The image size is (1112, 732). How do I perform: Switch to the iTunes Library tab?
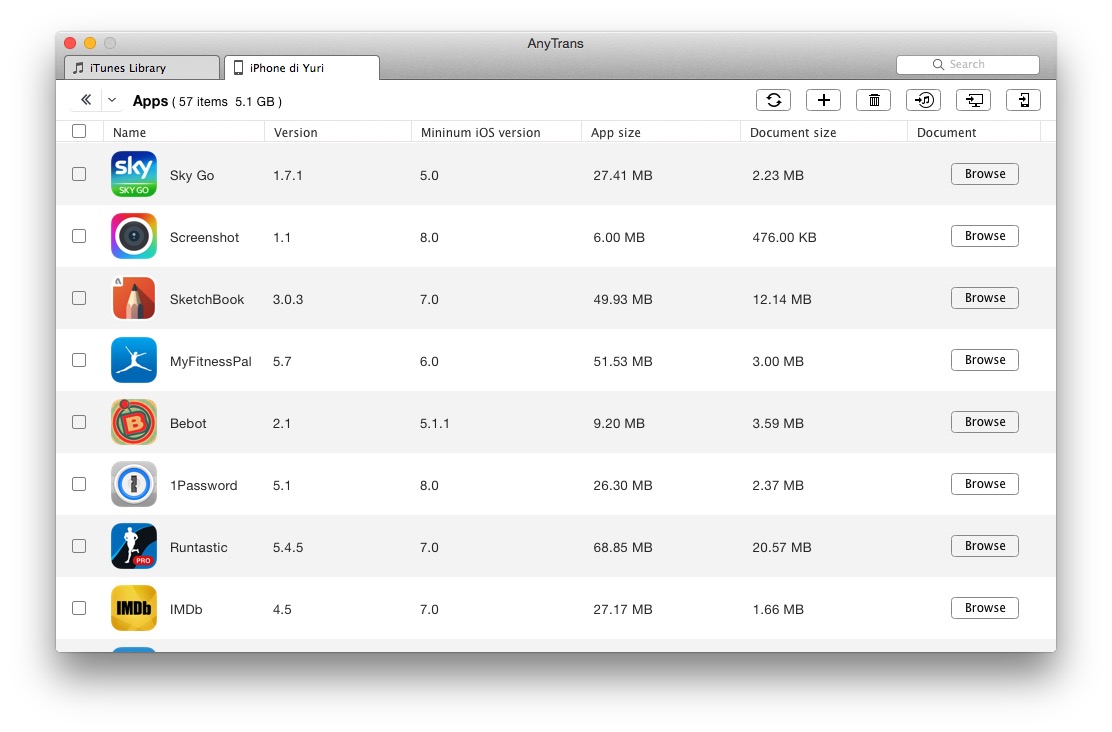pyautogui.click(x=142, y=68)
